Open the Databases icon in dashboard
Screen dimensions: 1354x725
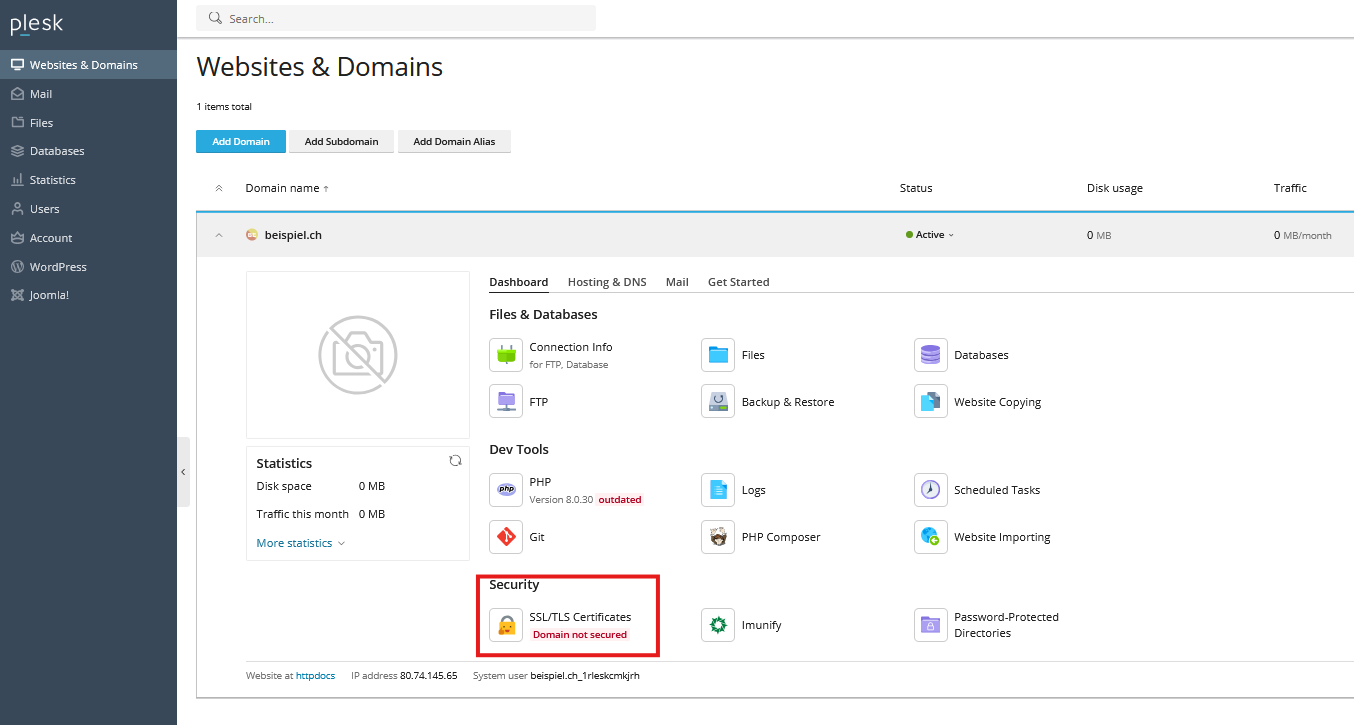tap(930, 355)
